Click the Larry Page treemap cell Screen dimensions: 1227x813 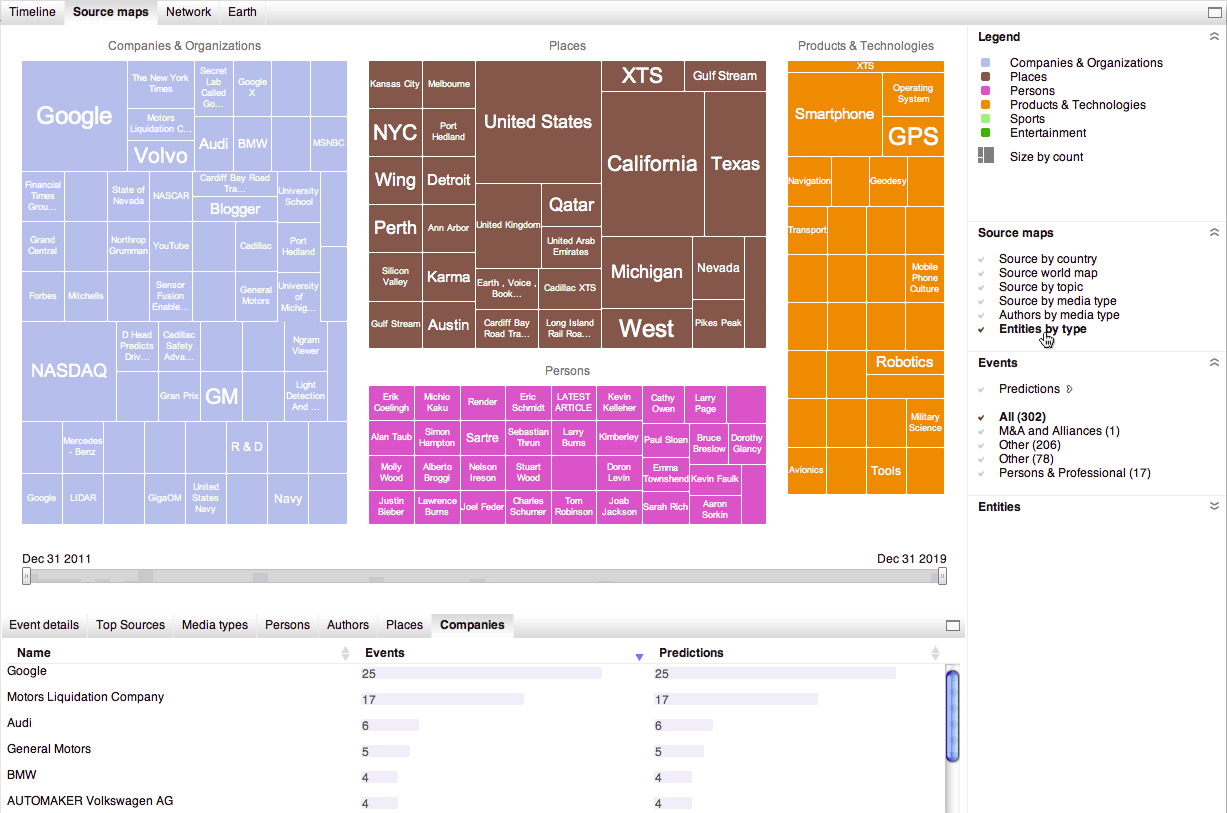[x=705, y=403]
